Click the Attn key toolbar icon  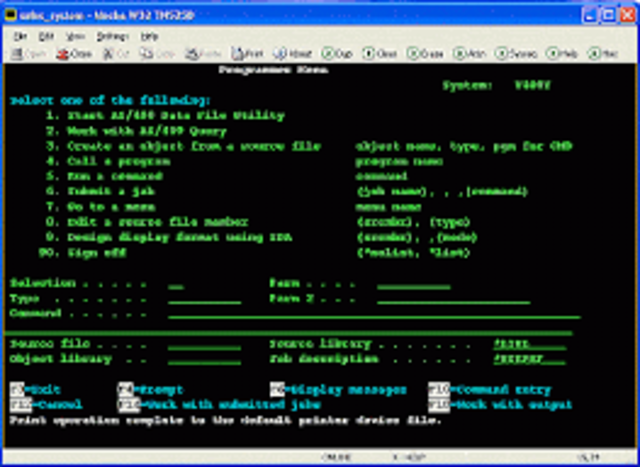point(469,53)
